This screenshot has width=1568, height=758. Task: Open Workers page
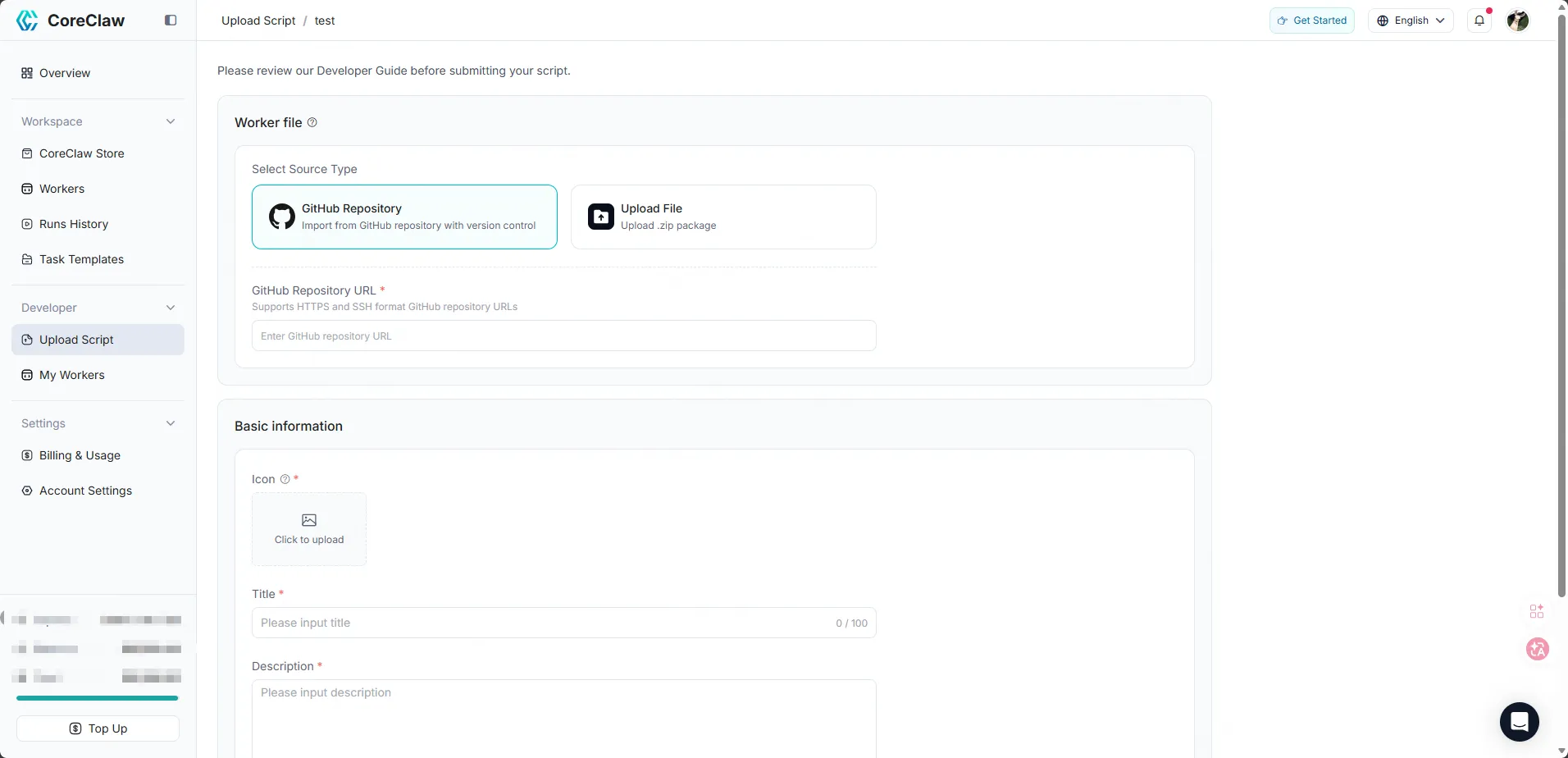98,189
